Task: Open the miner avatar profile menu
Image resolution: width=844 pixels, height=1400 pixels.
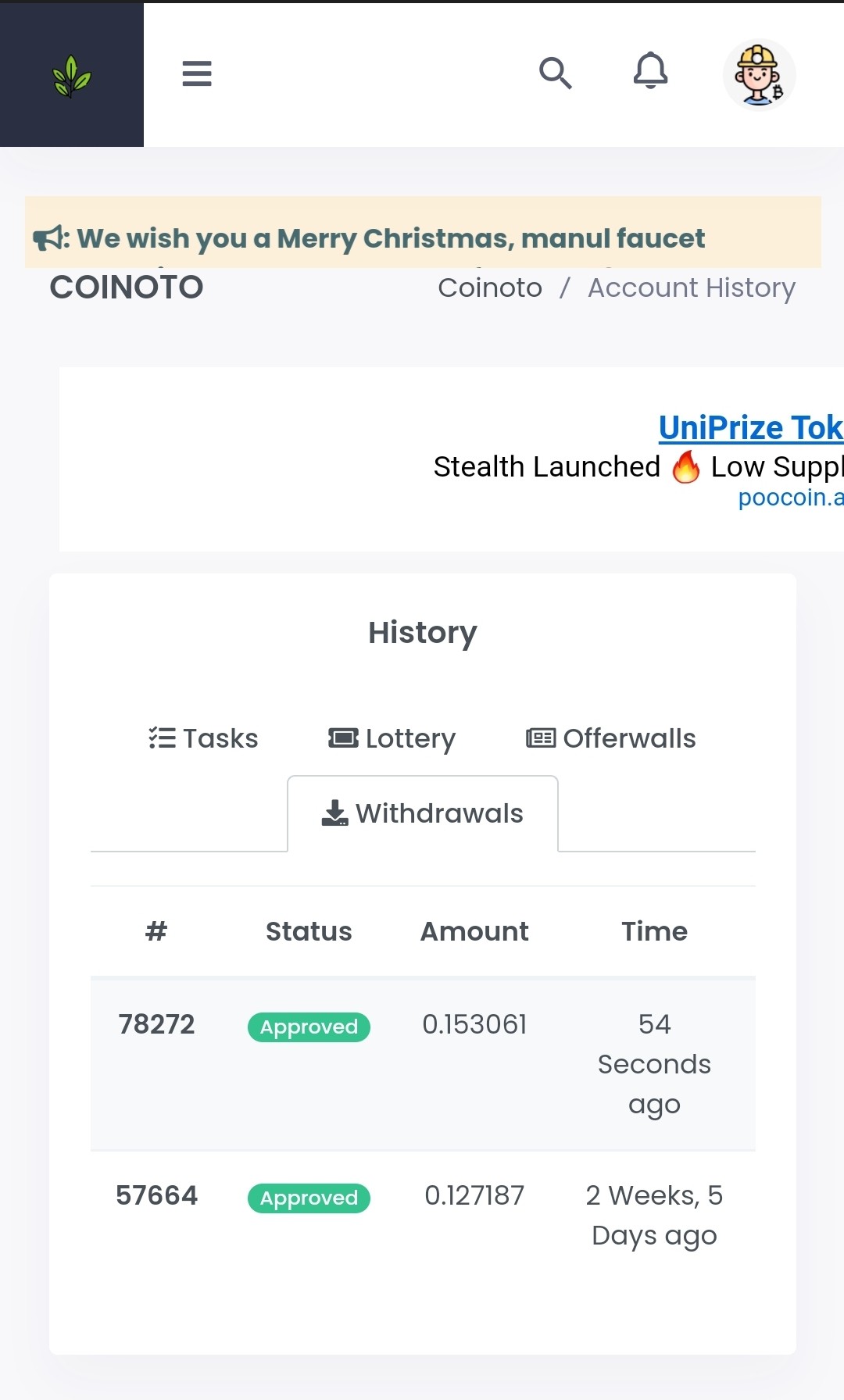Action: pos(759,75)
